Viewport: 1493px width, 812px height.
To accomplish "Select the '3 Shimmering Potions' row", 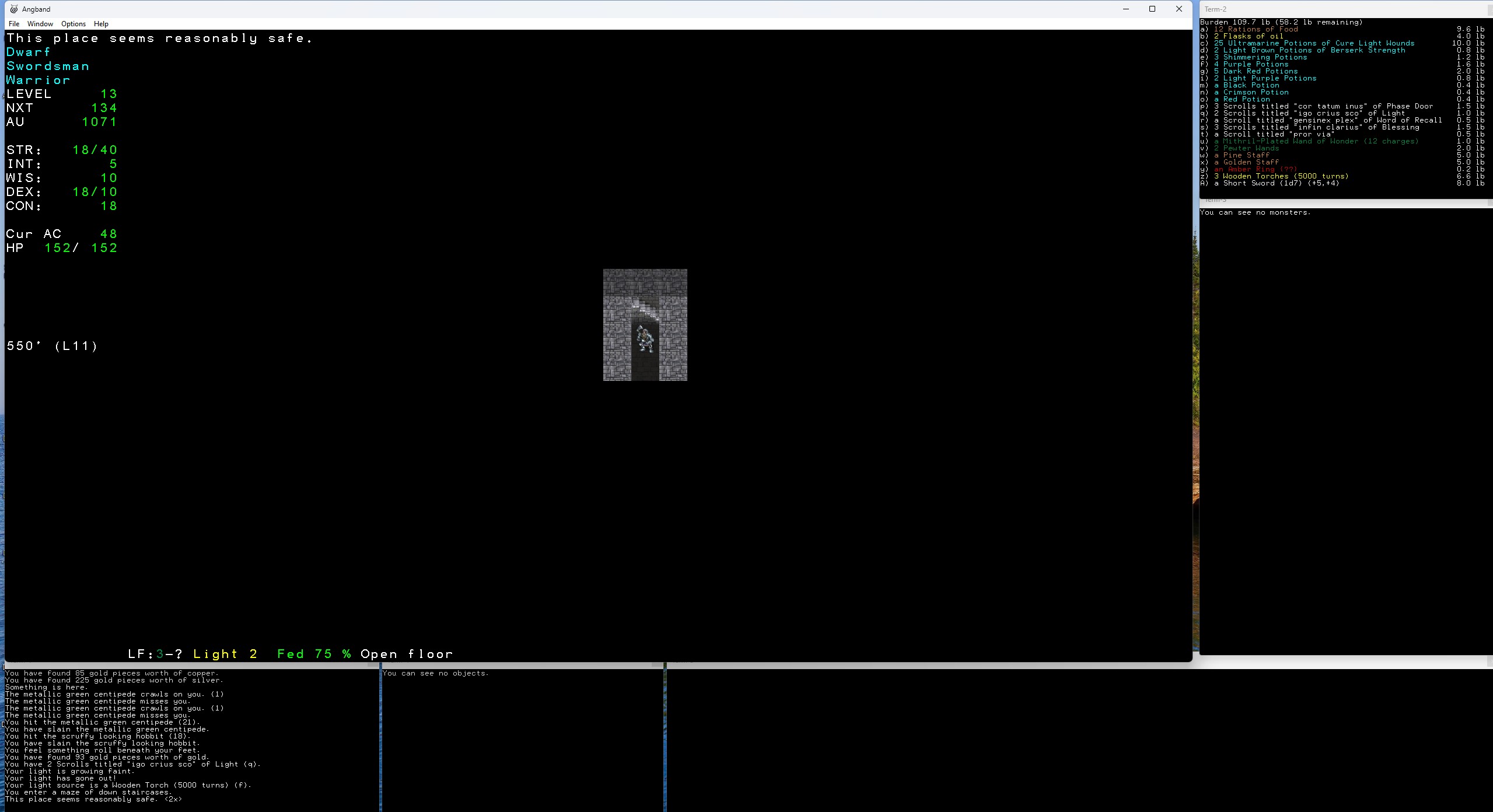I will (1342, 57).
